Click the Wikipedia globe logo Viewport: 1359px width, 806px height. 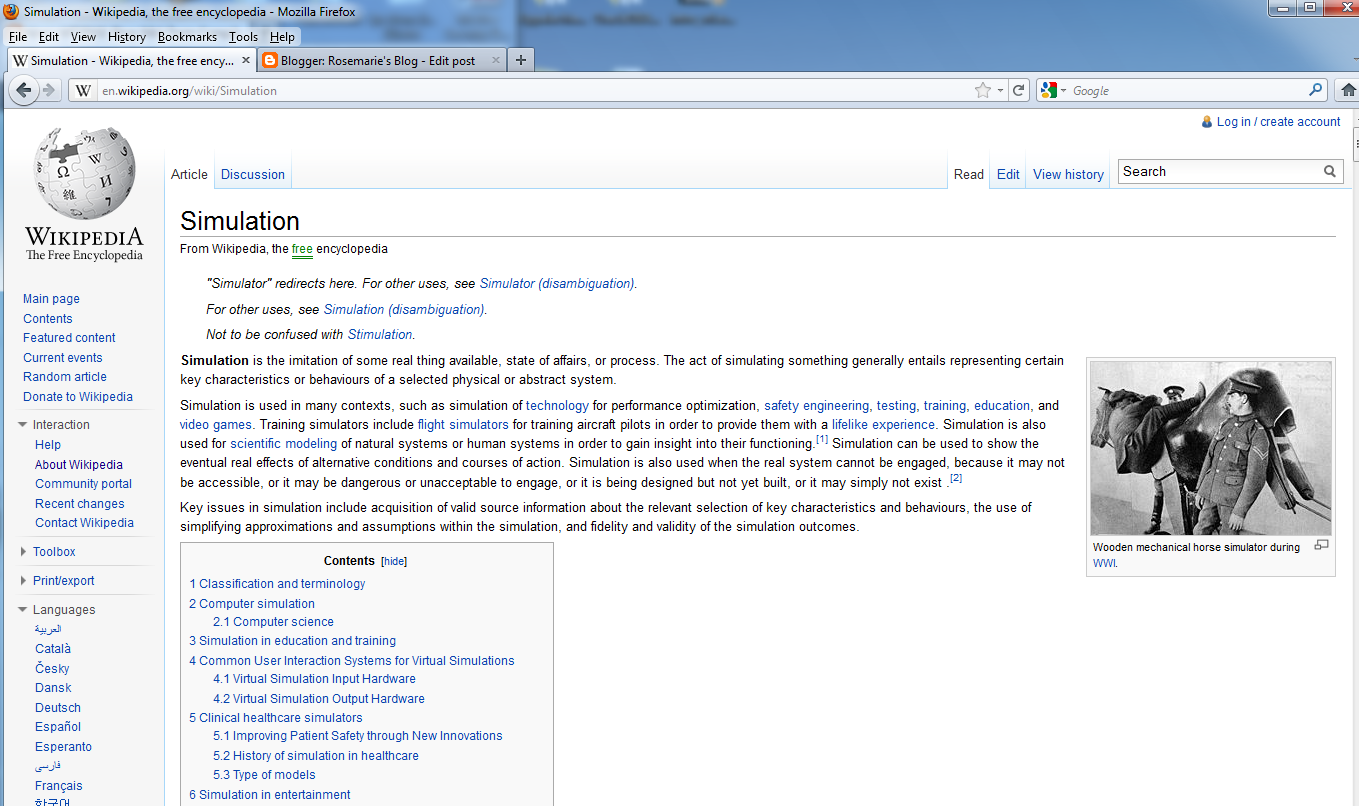pyautogui.click(x=84, y=174)
